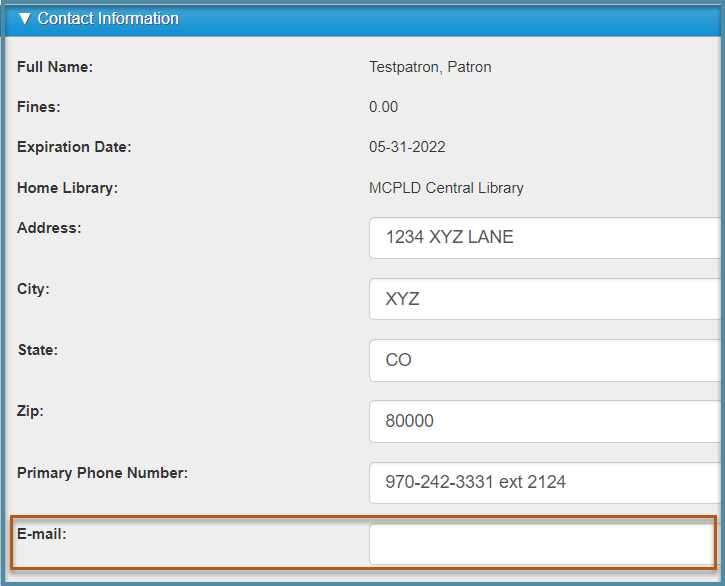The height and width of the screenshot is (586, 725).
Task: Collapse the Contact Information section triangle
Action: point(25,19)
